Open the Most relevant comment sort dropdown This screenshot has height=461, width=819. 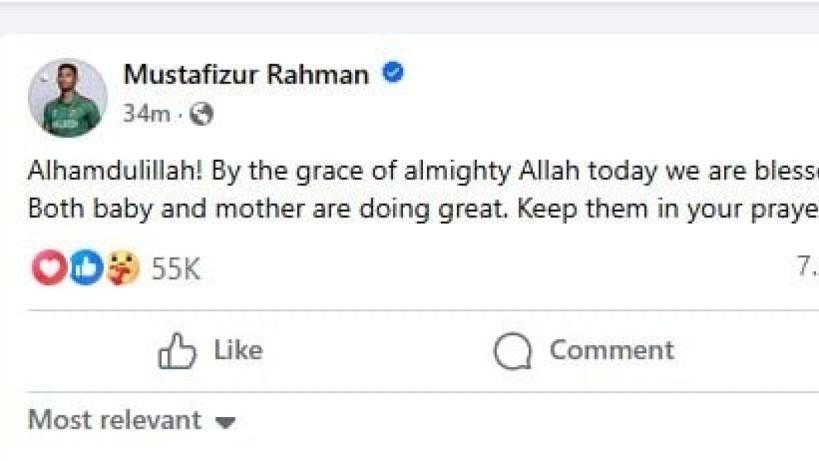114,420
